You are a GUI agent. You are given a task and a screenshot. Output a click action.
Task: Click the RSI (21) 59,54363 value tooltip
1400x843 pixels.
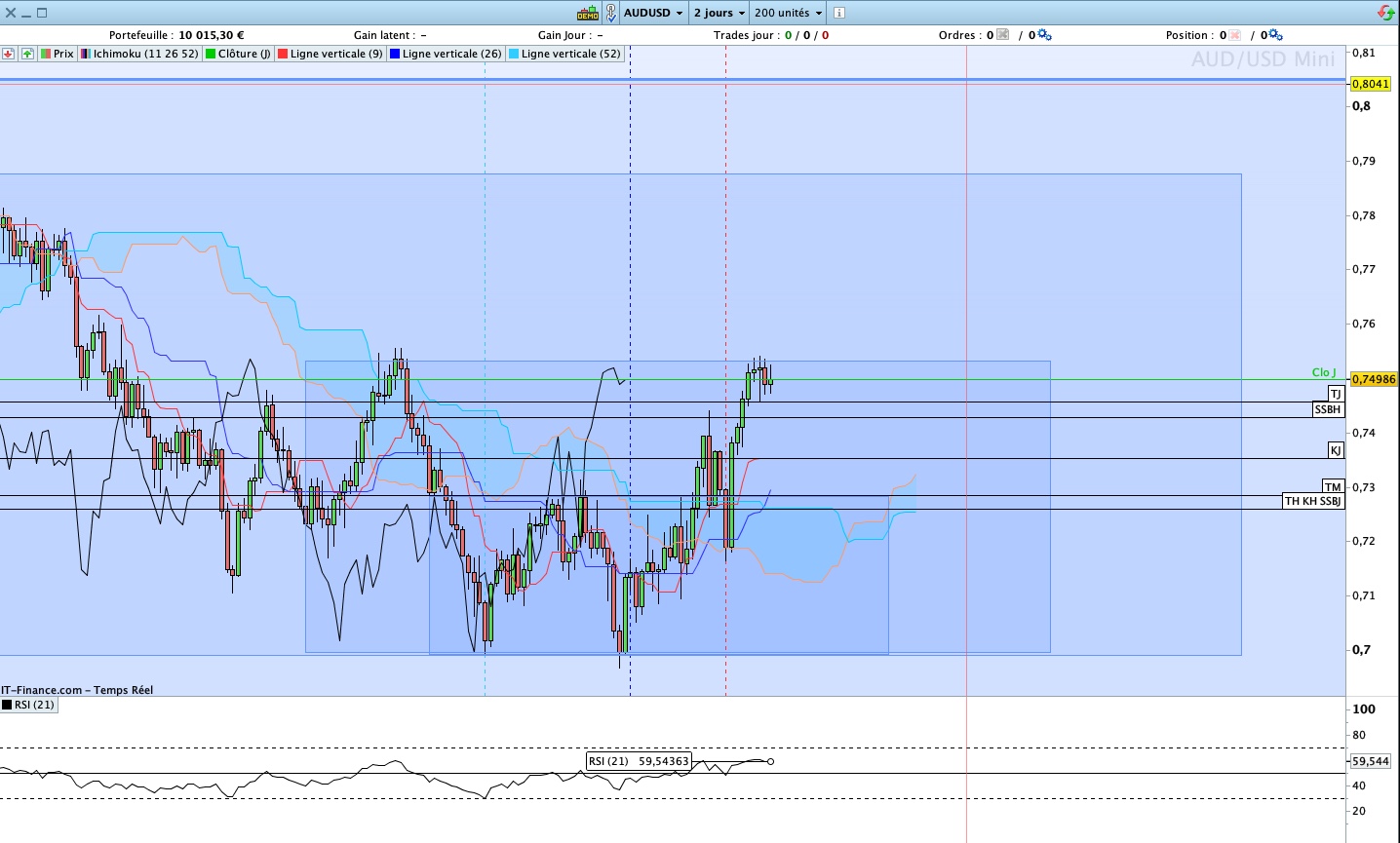click(x=639, y=761)
